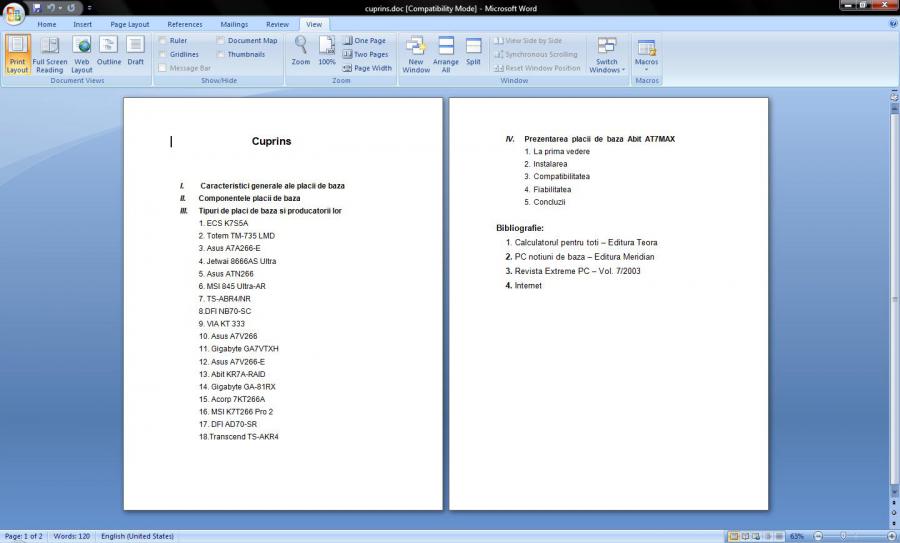Turn on Thumbnails checkbox
This screenshot has height=543, width=900.
[220, 55]
